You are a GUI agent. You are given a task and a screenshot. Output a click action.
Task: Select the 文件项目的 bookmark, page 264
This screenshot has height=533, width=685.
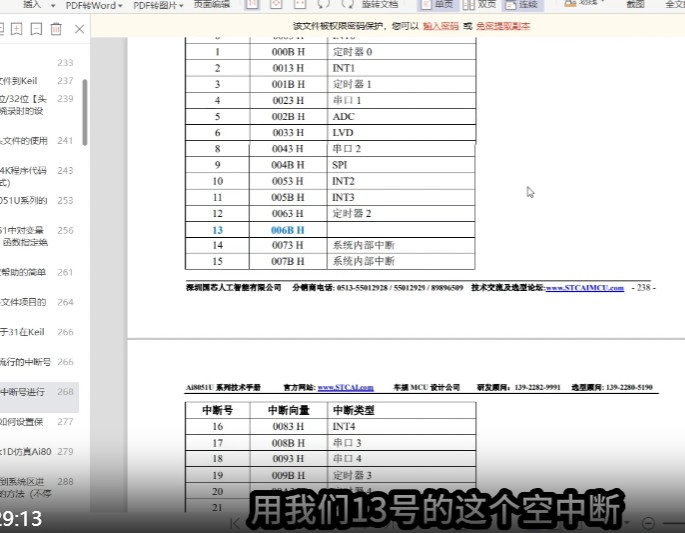[39, 302]
